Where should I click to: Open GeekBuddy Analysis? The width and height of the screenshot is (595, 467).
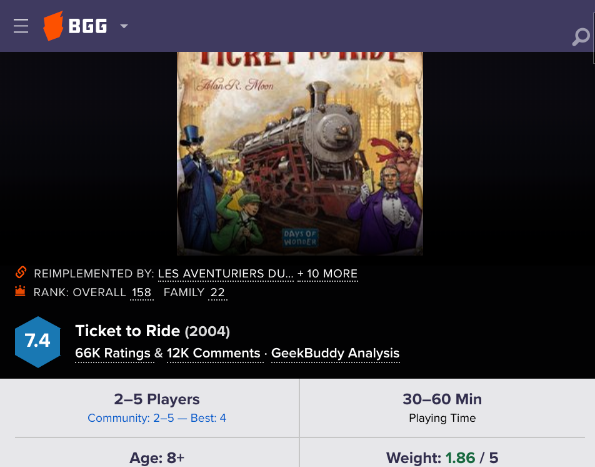[x=335, y=353]
